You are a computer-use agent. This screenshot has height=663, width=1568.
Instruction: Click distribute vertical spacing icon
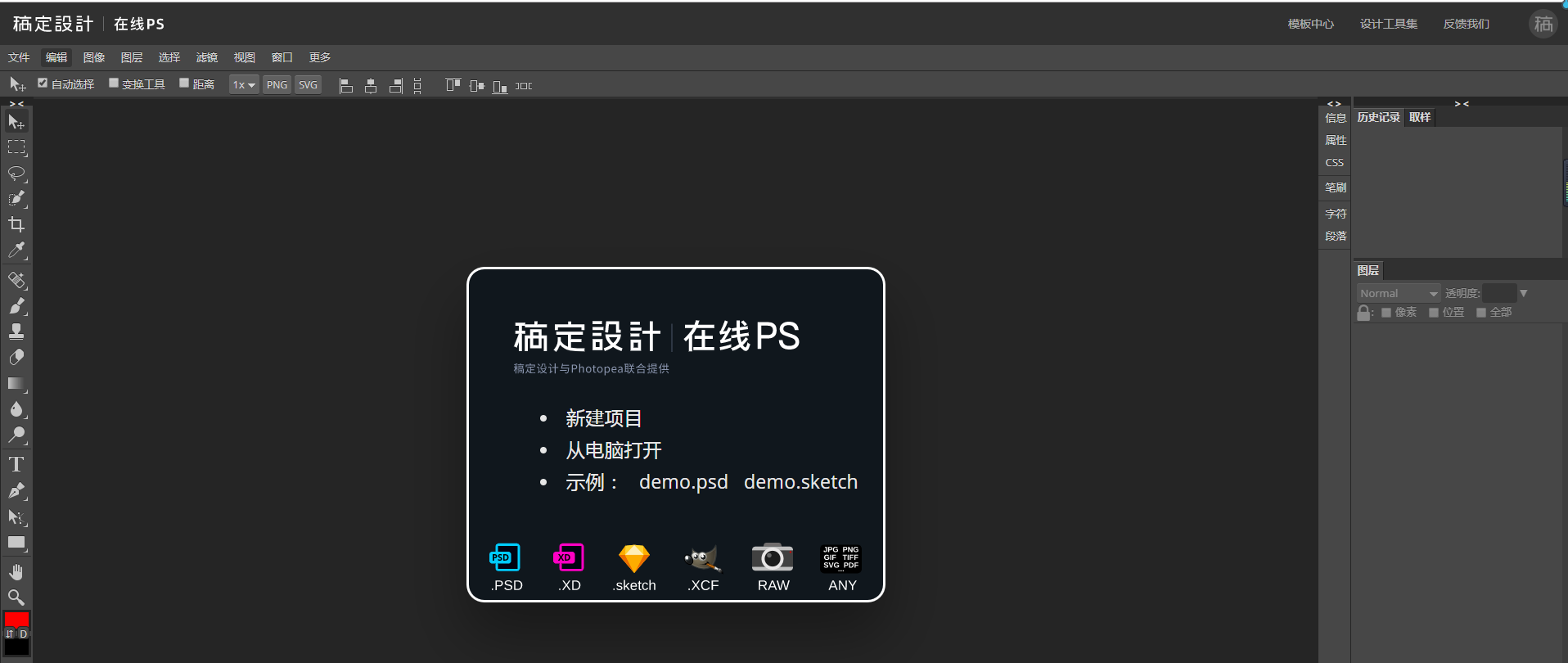(x=417, y=85)
